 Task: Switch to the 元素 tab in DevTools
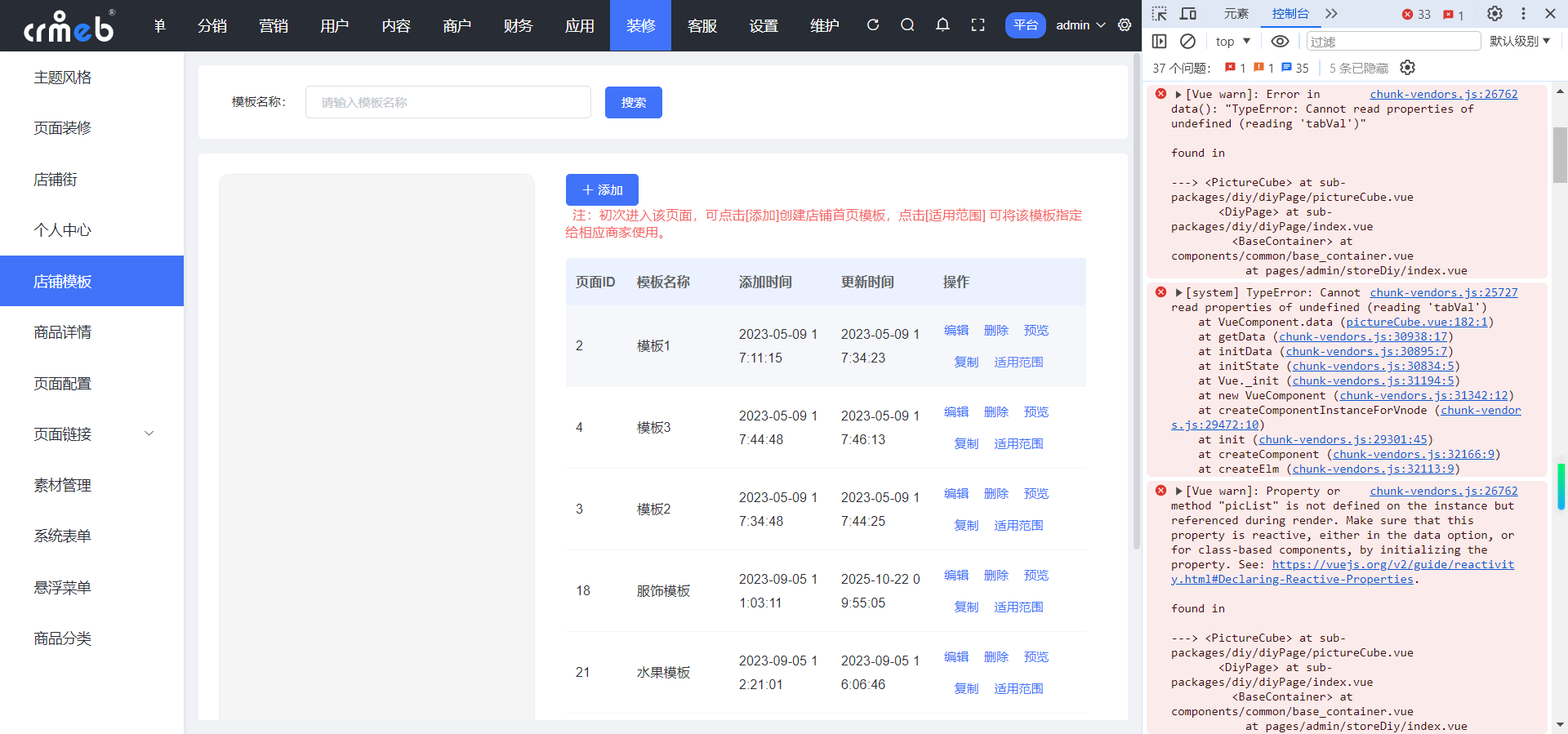coord(1236,14)
